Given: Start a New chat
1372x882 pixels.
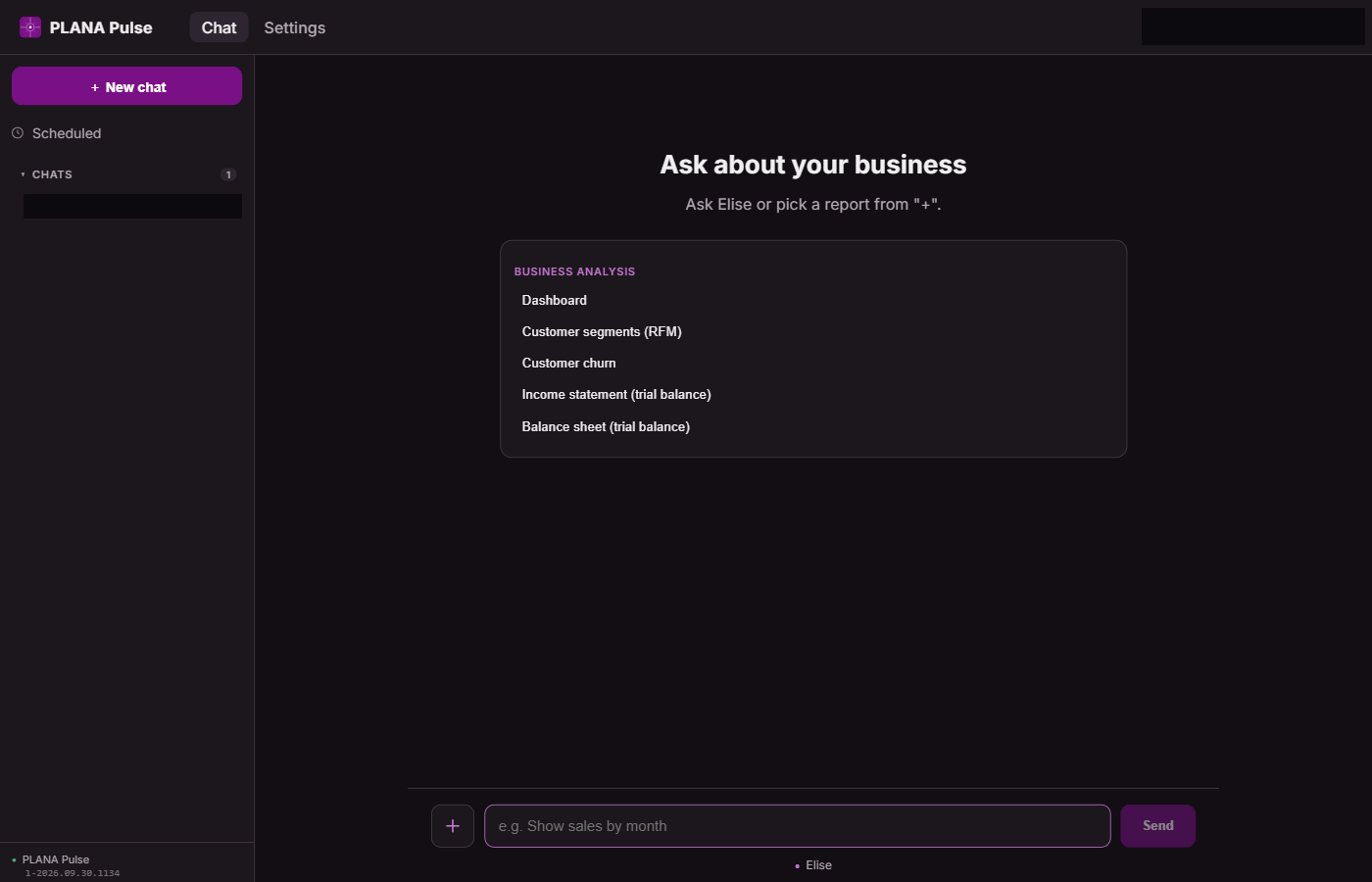Looking at the screenshot, I should 127,86.
